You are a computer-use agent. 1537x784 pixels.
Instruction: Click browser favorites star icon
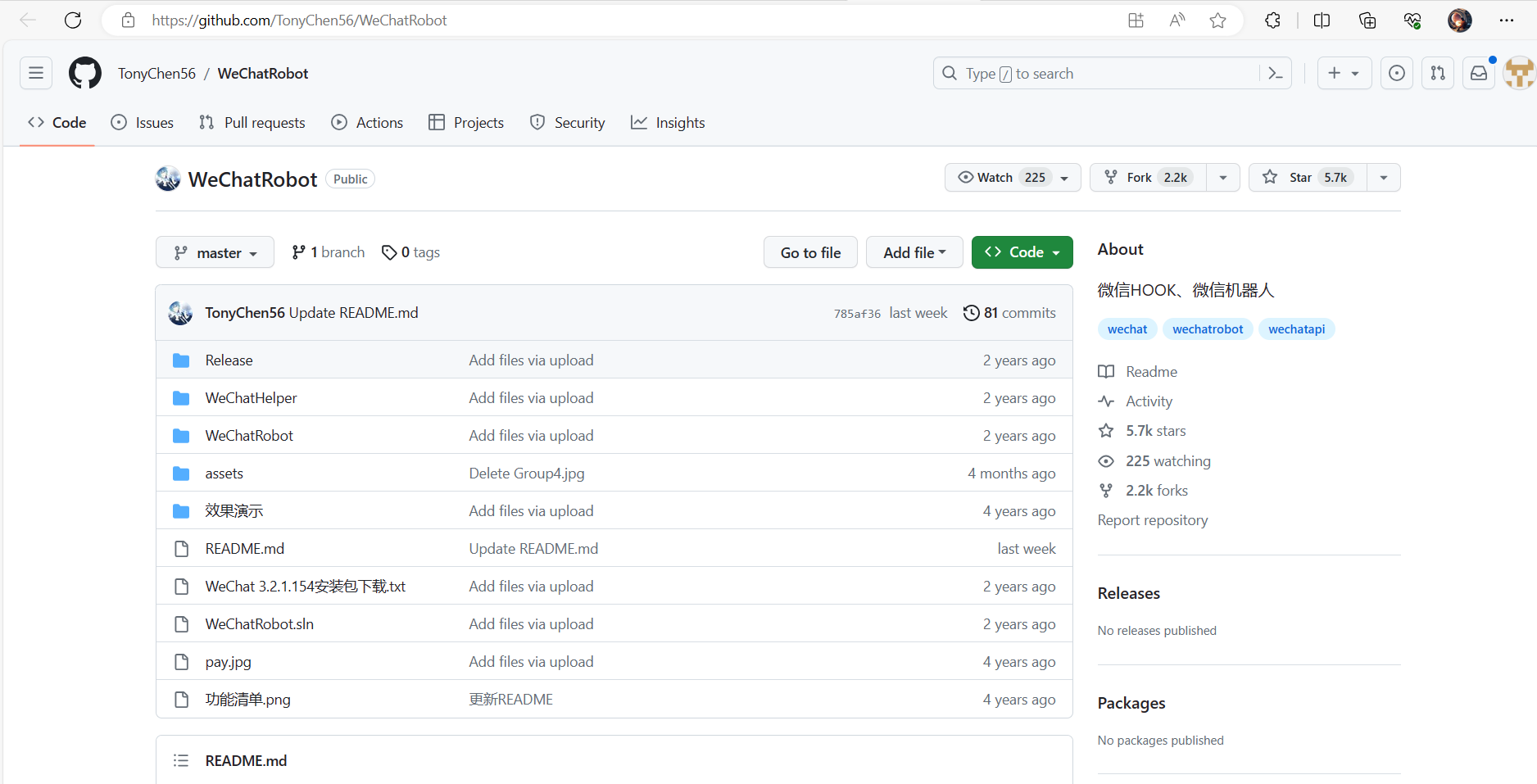tap(1217, 20)
